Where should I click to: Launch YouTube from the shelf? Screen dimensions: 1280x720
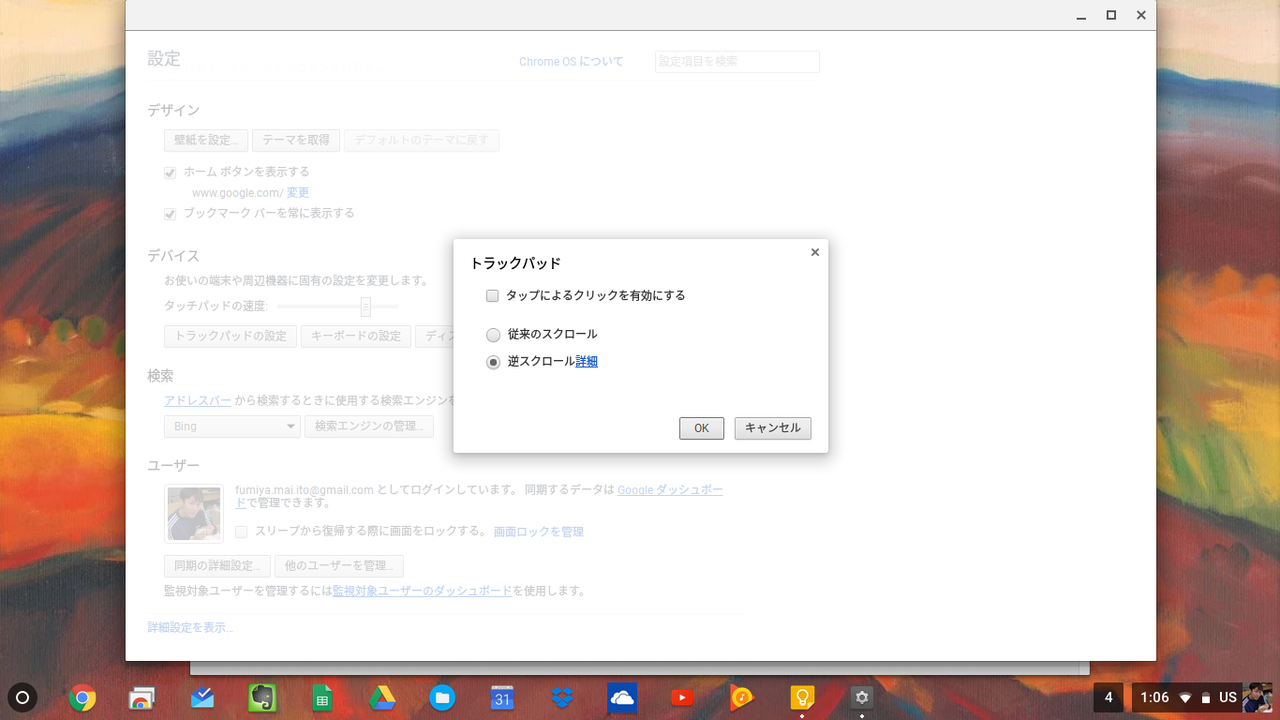(x=682, y=698)
